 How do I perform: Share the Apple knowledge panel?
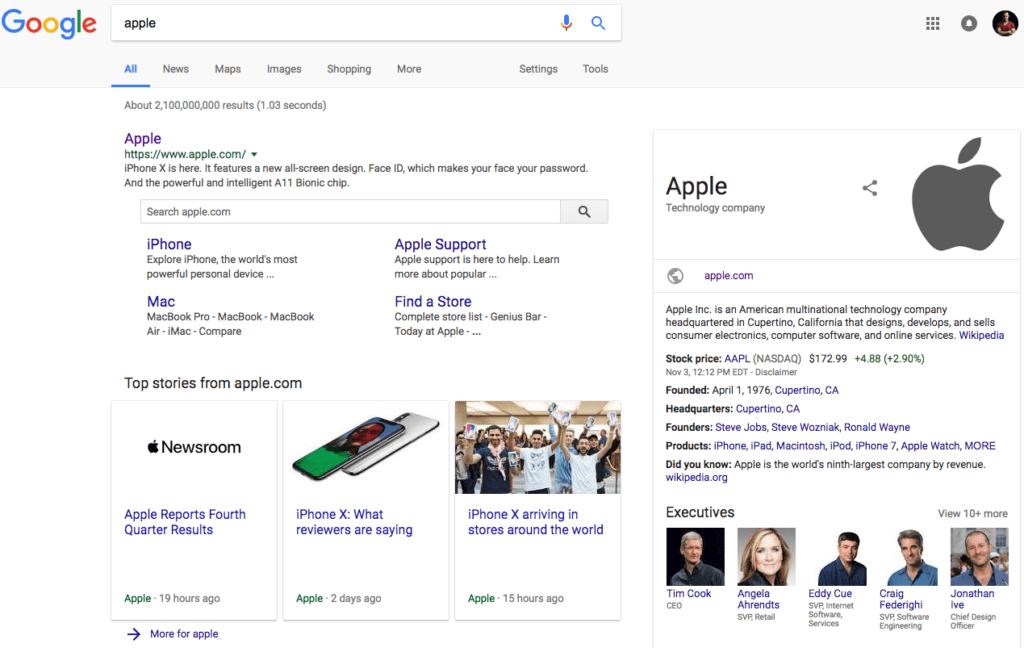pos(869,189)
